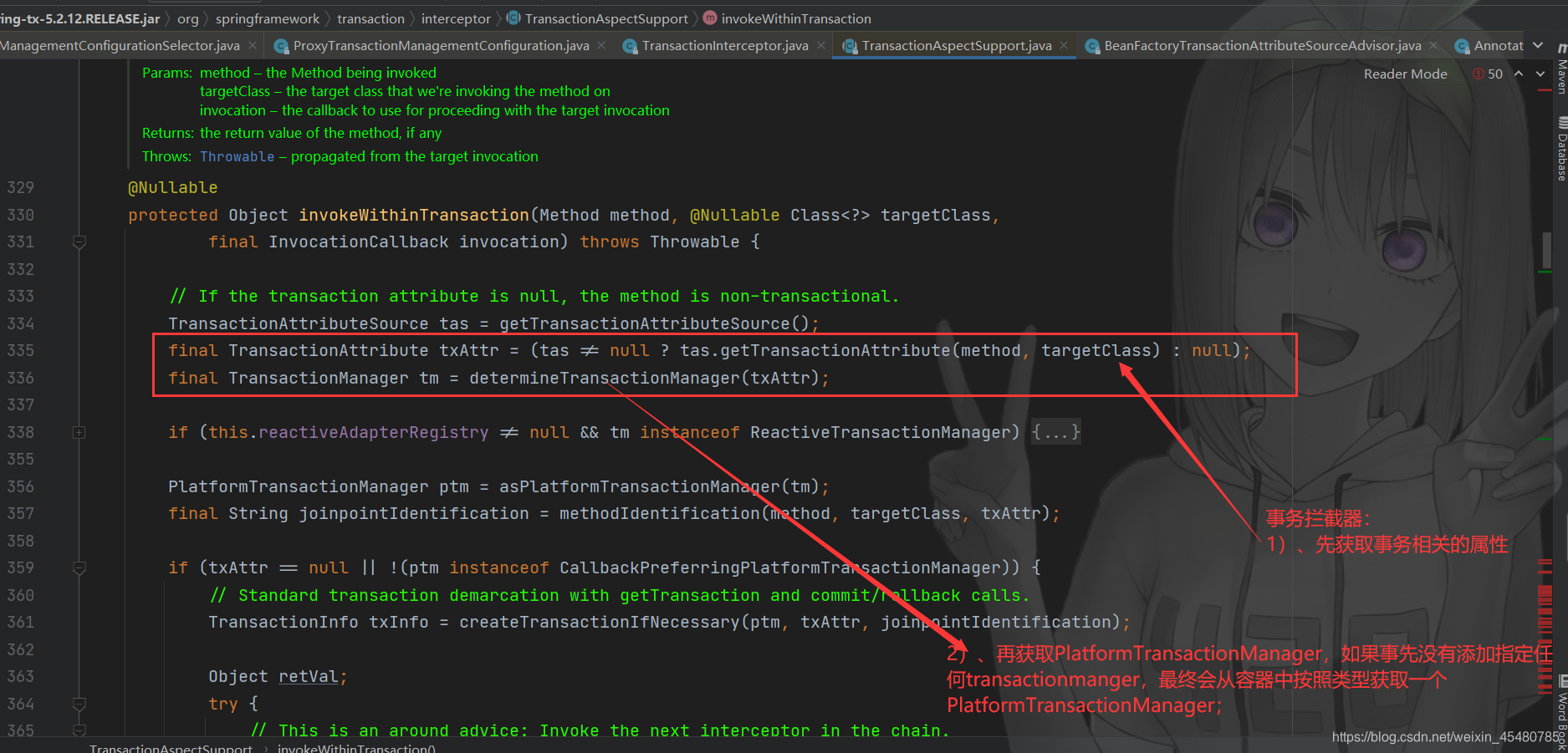1568x753 pixels.
Task: Open the 50 errors inspection widget
Action: pos(1488,74)
